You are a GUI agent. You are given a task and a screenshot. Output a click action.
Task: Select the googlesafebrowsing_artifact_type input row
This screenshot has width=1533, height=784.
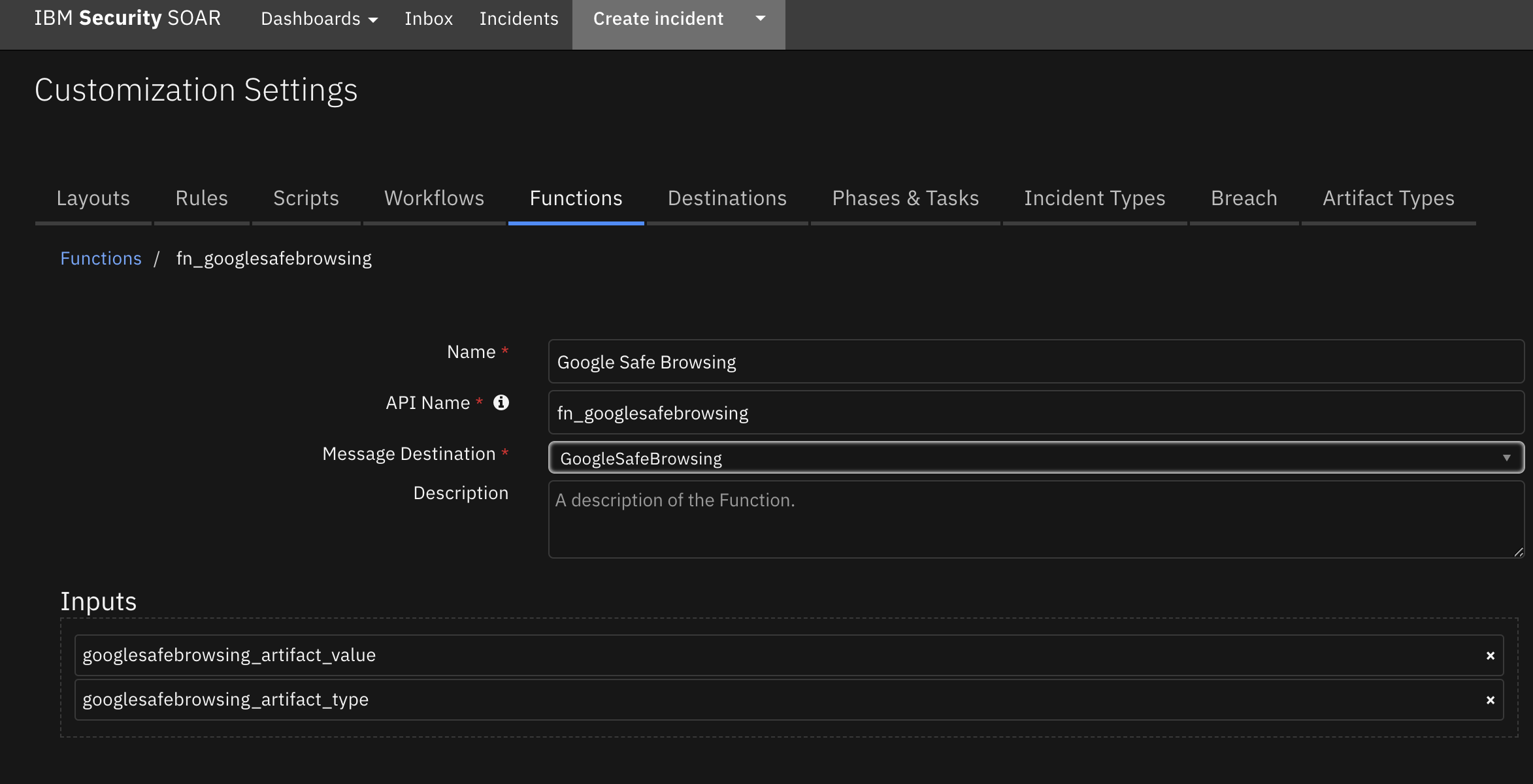click(x=789, y=700)
